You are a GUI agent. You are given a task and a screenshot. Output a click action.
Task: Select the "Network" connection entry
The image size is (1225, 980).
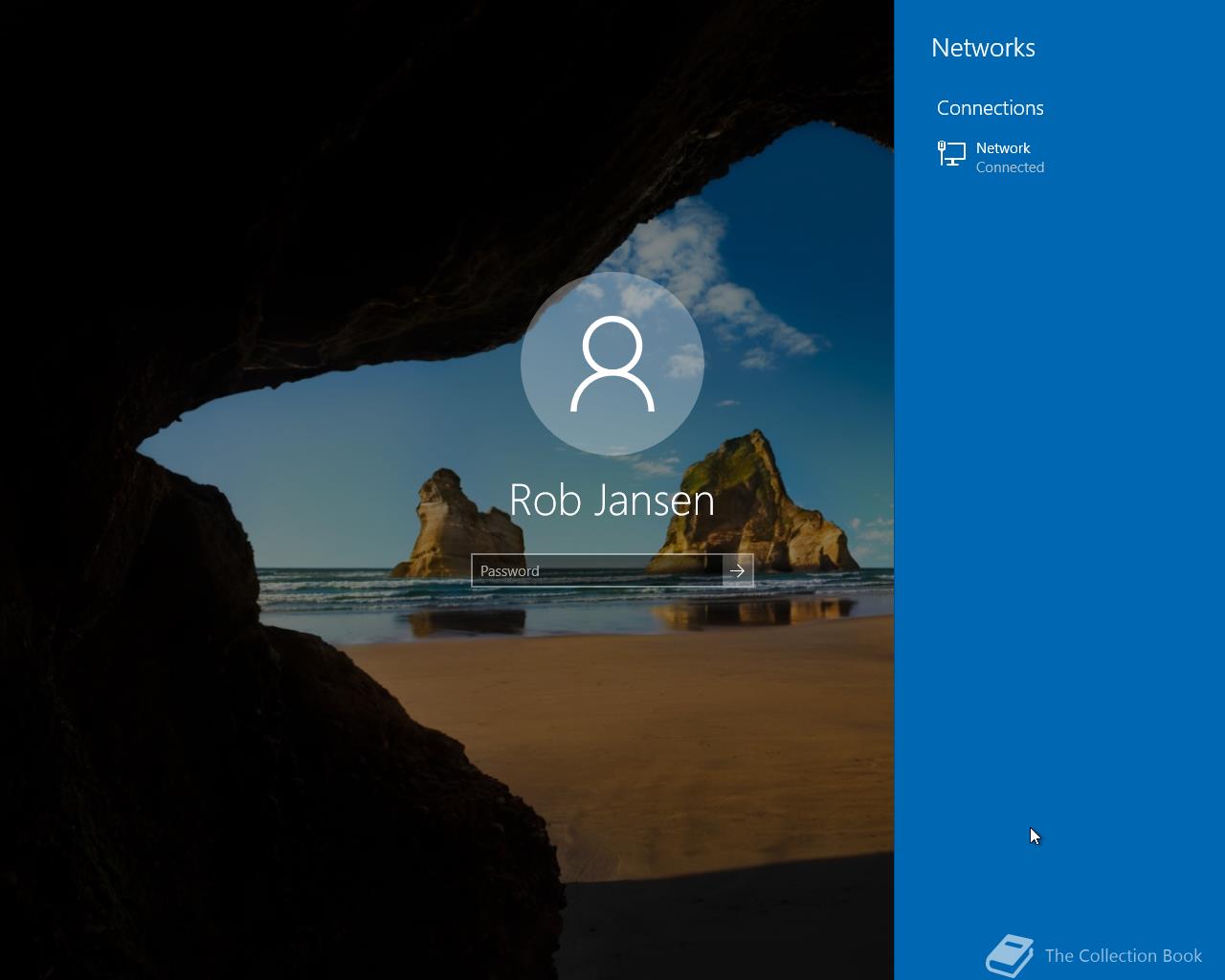coord(1059,157)
